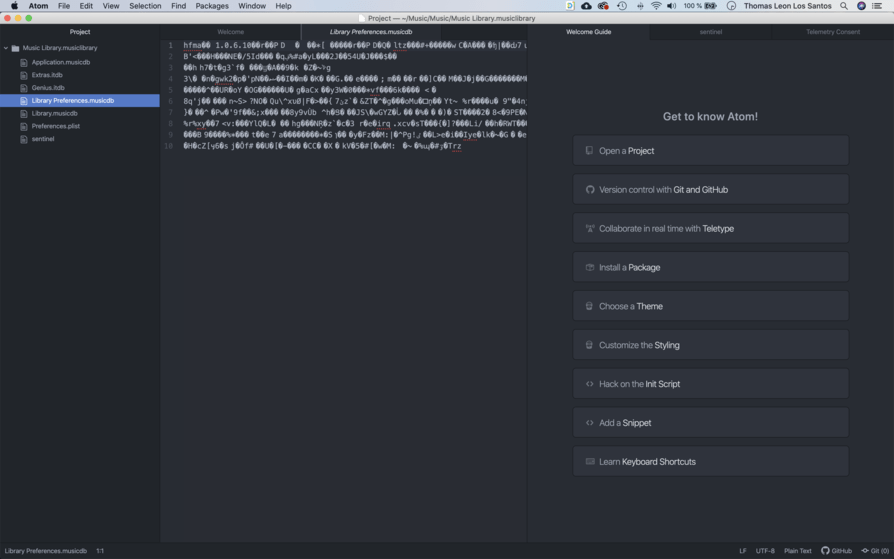894x559 pixels.
Task: Open the Atom application menu
Action: click(x=38, y=6)
